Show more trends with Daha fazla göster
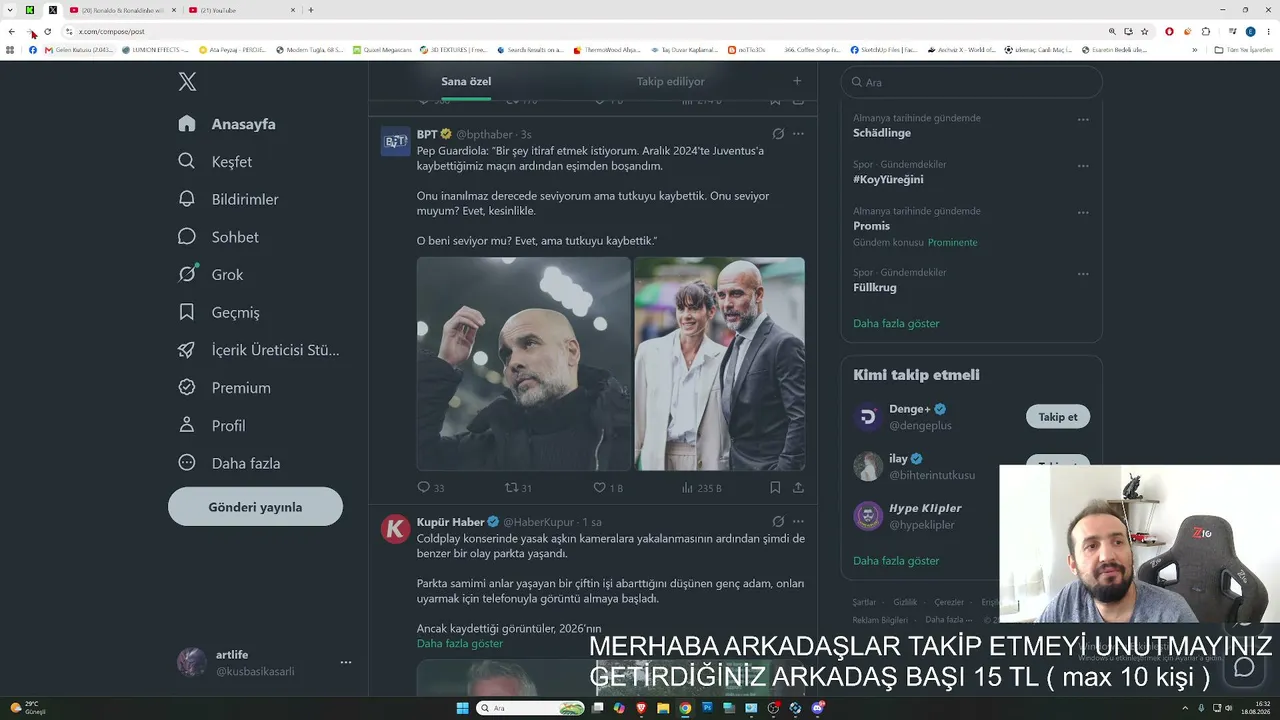 pos(896,324)
